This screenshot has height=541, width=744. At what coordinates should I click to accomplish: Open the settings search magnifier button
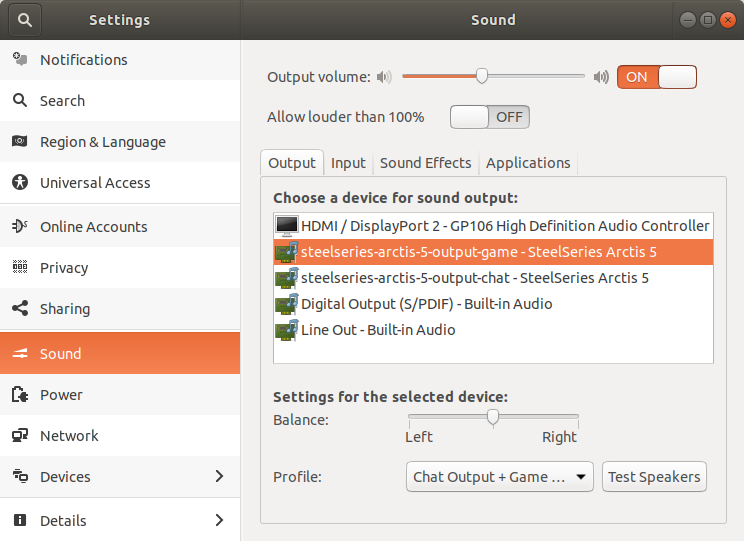[25, 20]
